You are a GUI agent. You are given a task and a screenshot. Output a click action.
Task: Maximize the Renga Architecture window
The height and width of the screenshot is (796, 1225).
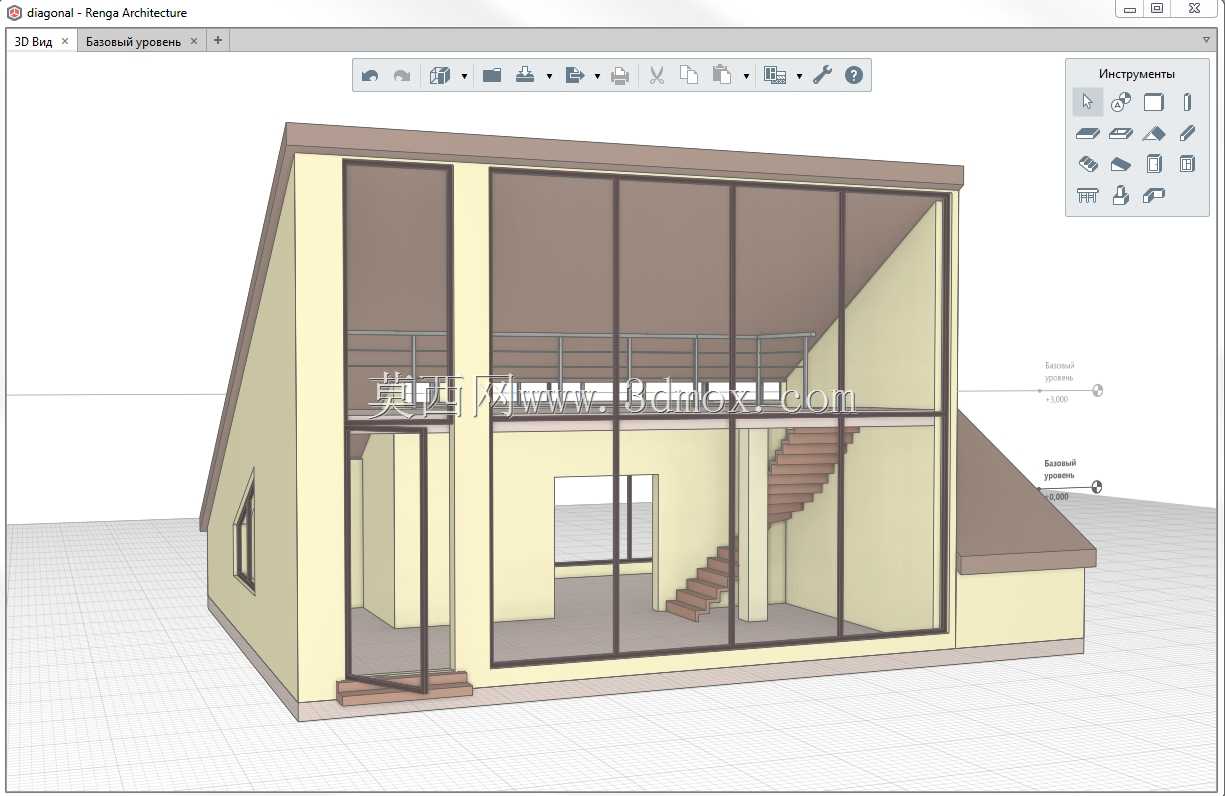1158,8
